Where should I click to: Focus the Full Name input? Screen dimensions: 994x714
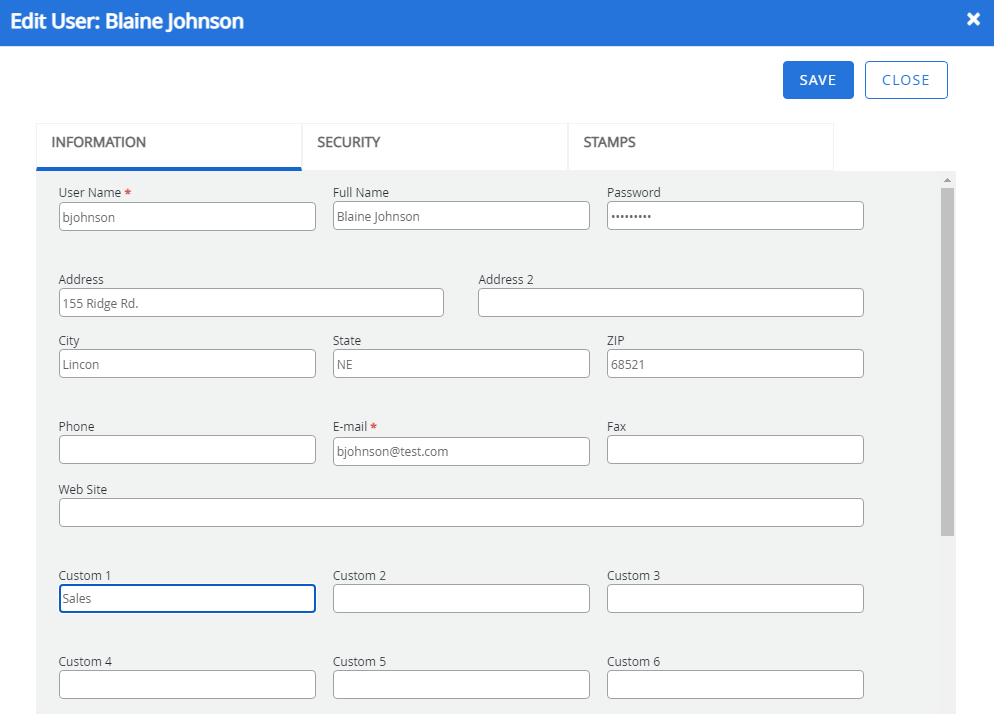[461, 216]
